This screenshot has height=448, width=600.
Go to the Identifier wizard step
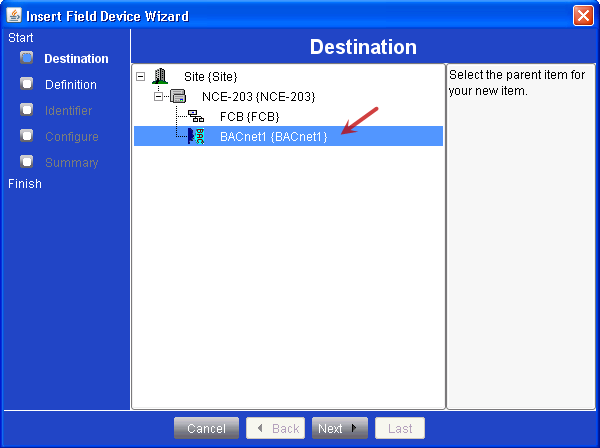68,111
